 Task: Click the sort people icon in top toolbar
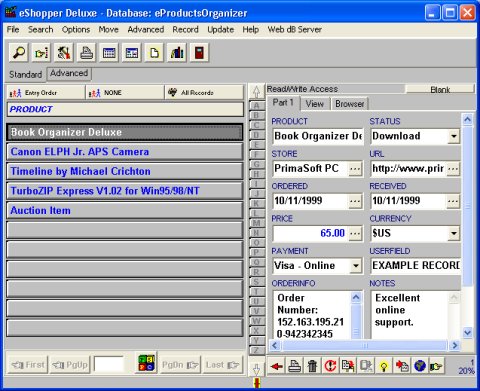64,53
